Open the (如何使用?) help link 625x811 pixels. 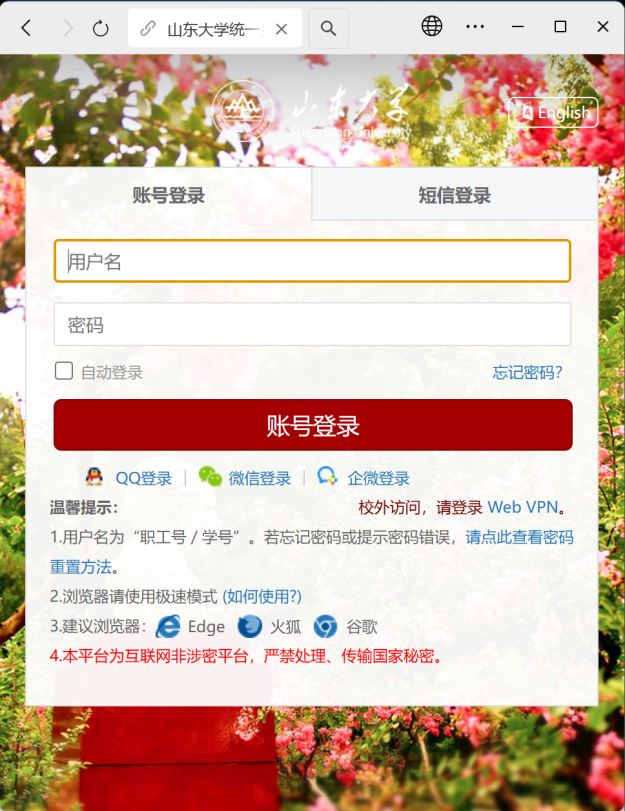(x=262, y=596)
